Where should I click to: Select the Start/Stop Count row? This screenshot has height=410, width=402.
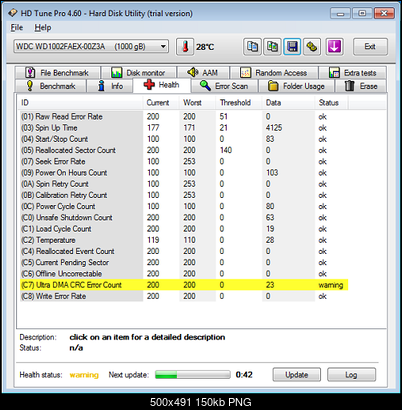click(184, 139)
